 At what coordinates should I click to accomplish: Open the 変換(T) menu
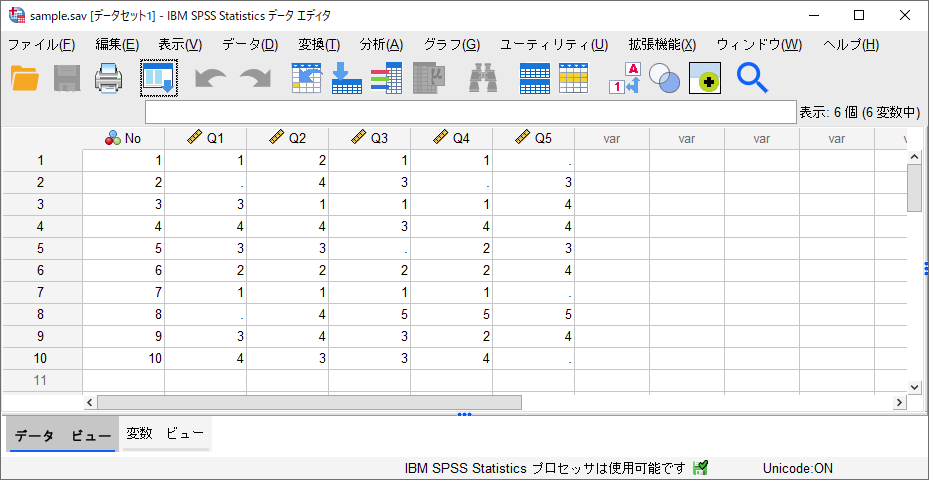click(319, 44)
